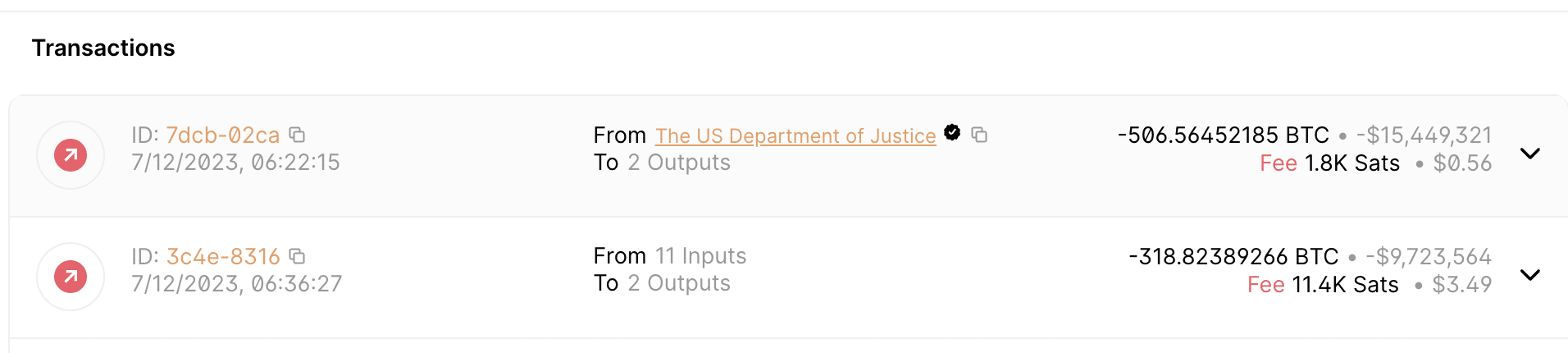Screen dimensions: 1568x353
Task: Open transaction link 7dcb-02ca
Action: [223, 135]
